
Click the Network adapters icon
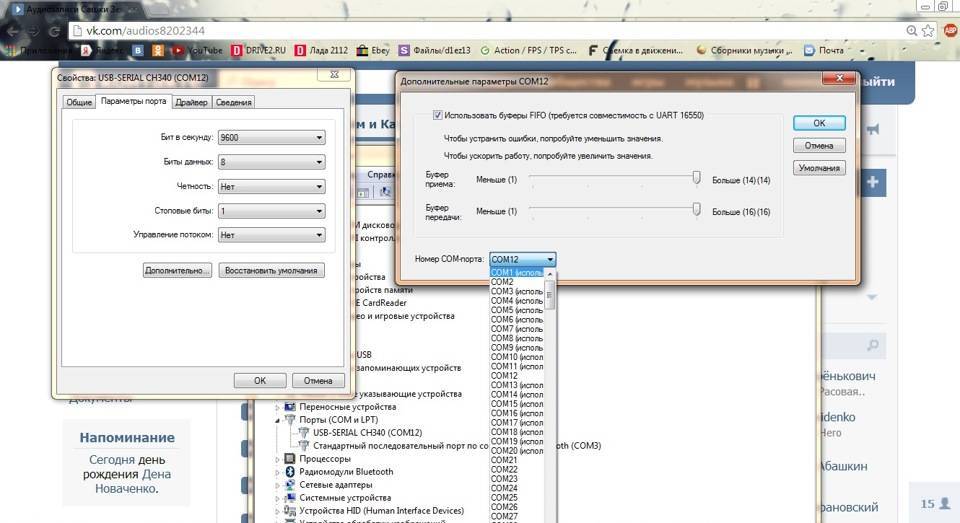pos(290,484)
